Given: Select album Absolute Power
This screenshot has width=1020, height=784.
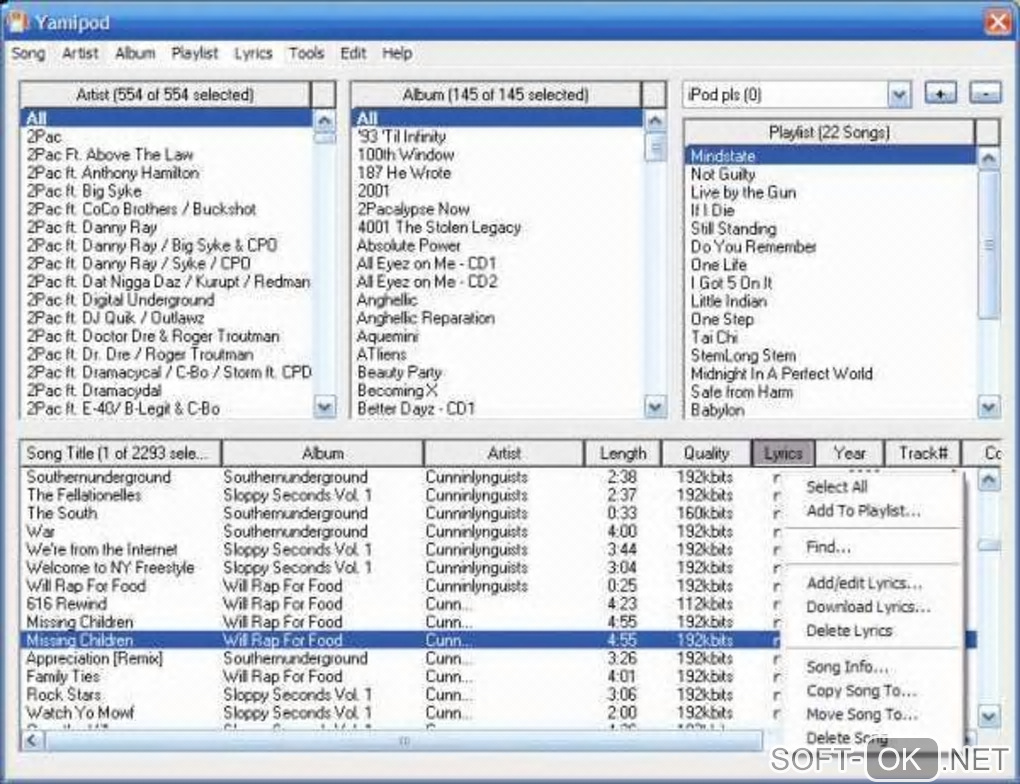Looking at the screenshot, I should click(498, 245).
